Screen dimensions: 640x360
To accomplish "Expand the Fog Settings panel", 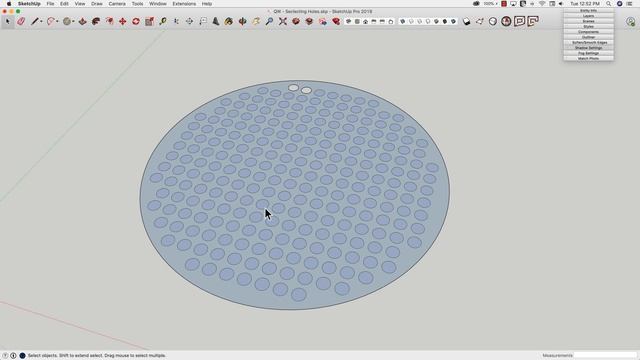I will click(589, 53).
